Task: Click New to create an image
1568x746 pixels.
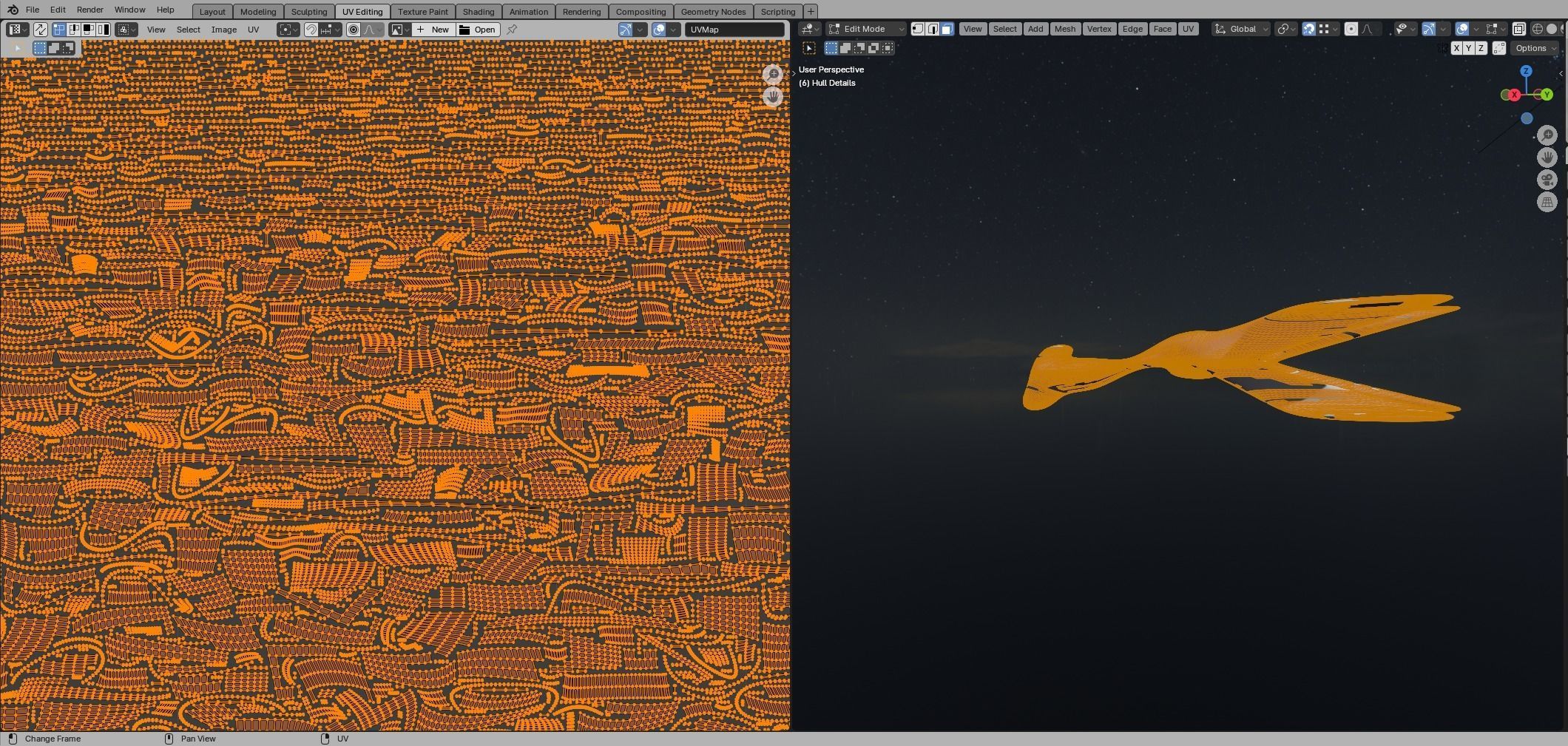Action: pyautogui.click(x=433, y=30)
